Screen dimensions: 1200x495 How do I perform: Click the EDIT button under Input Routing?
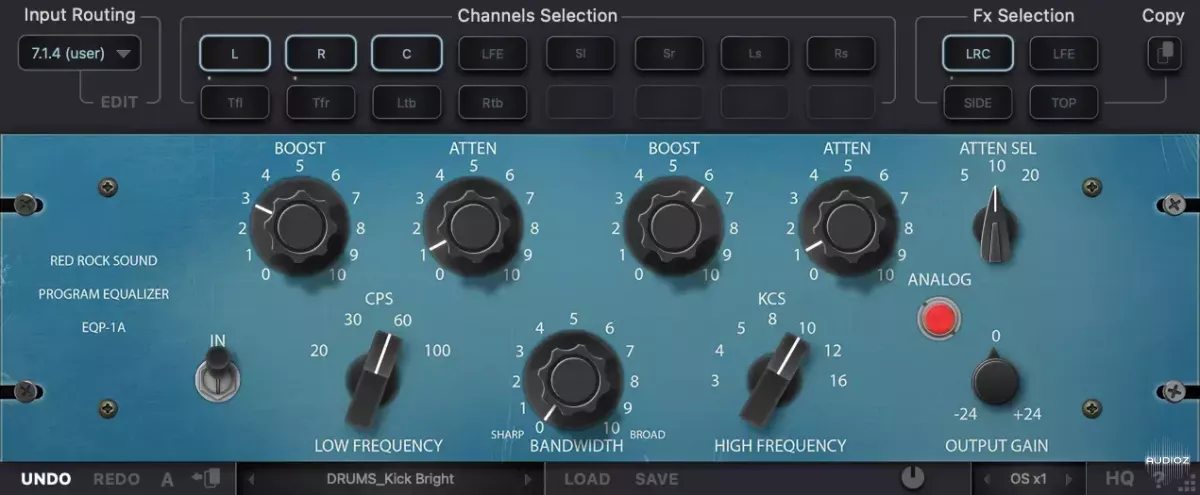[x=119, y=102]
